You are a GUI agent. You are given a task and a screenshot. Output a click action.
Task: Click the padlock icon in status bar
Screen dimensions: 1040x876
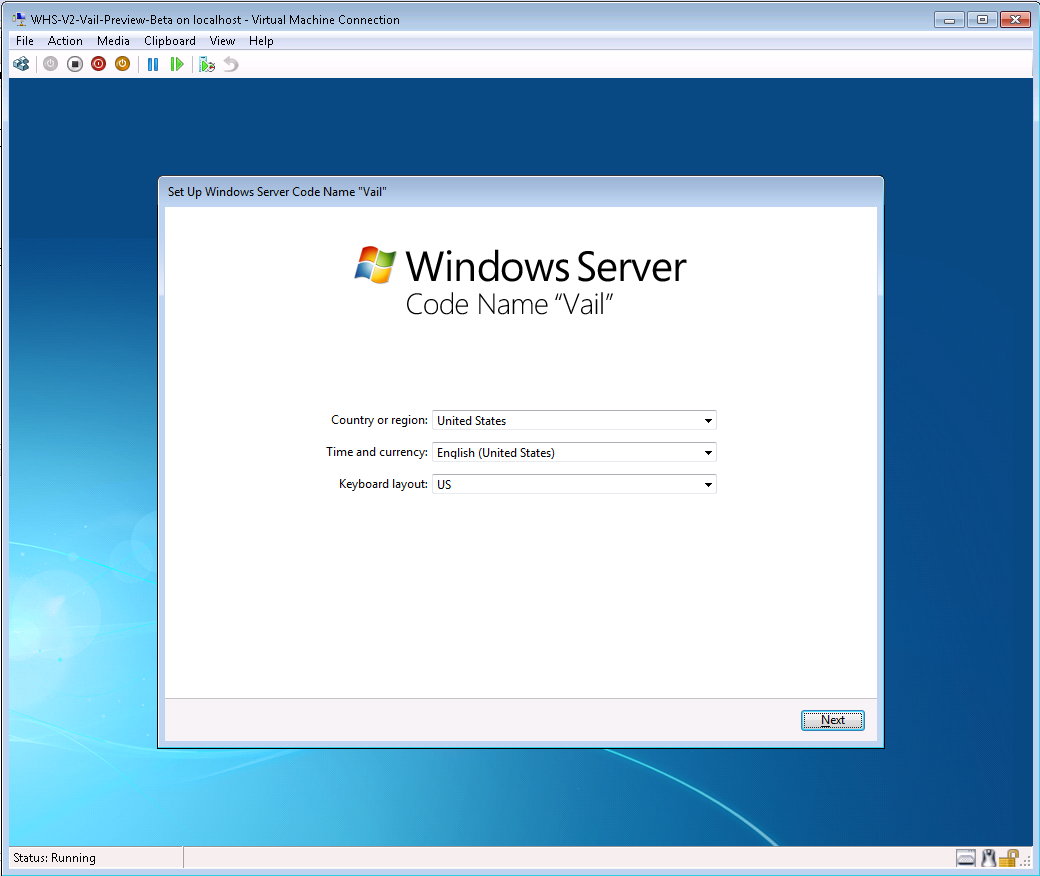(1009, 858)
